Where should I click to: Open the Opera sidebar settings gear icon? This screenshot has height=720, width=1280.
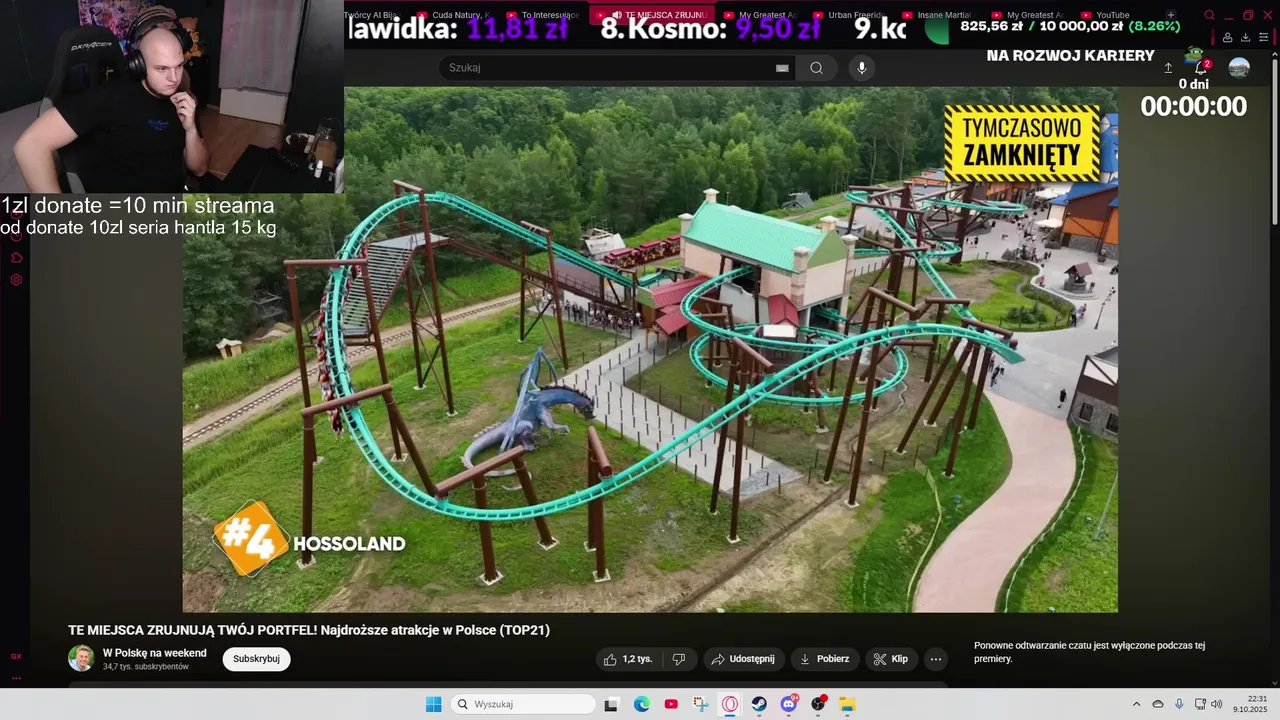tap(16, 280)
